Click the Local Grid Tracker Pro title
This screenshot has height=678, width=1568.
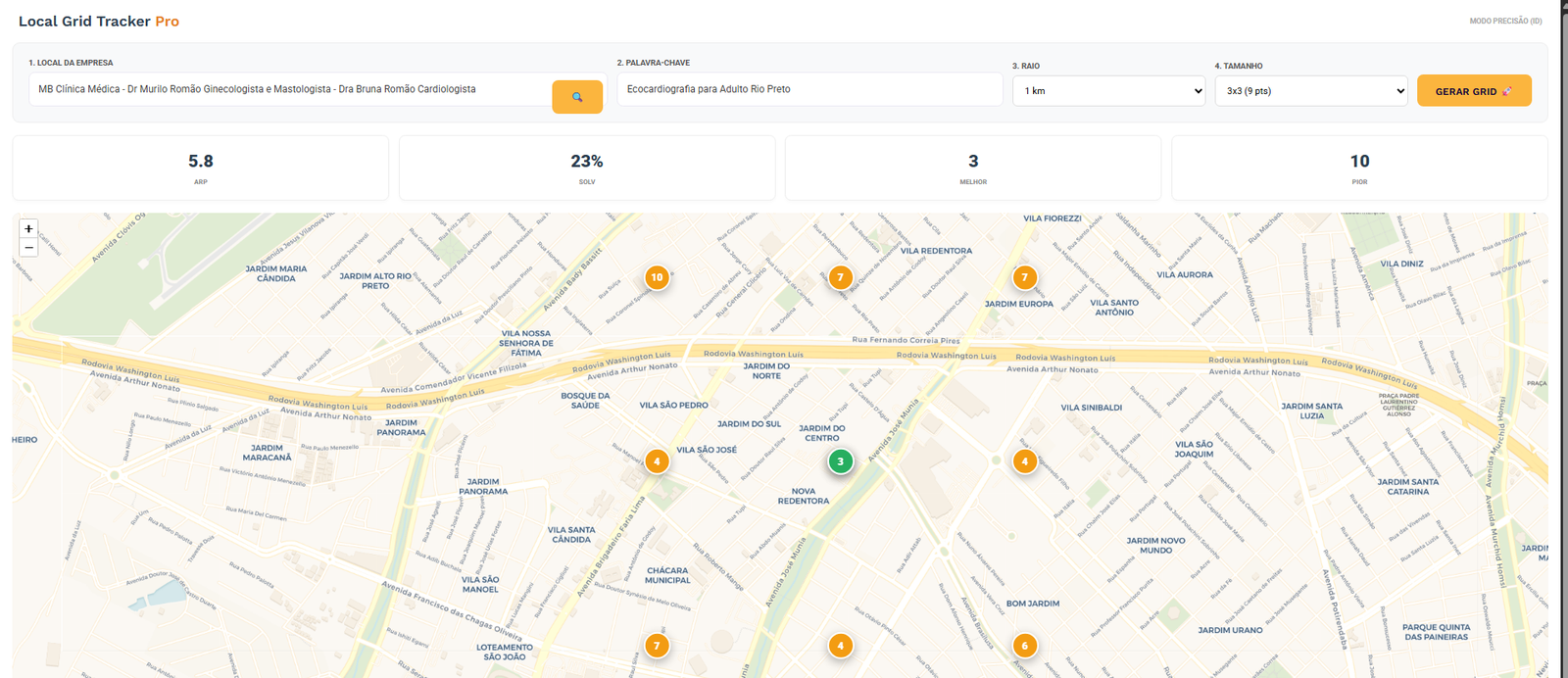coord(99,21)
